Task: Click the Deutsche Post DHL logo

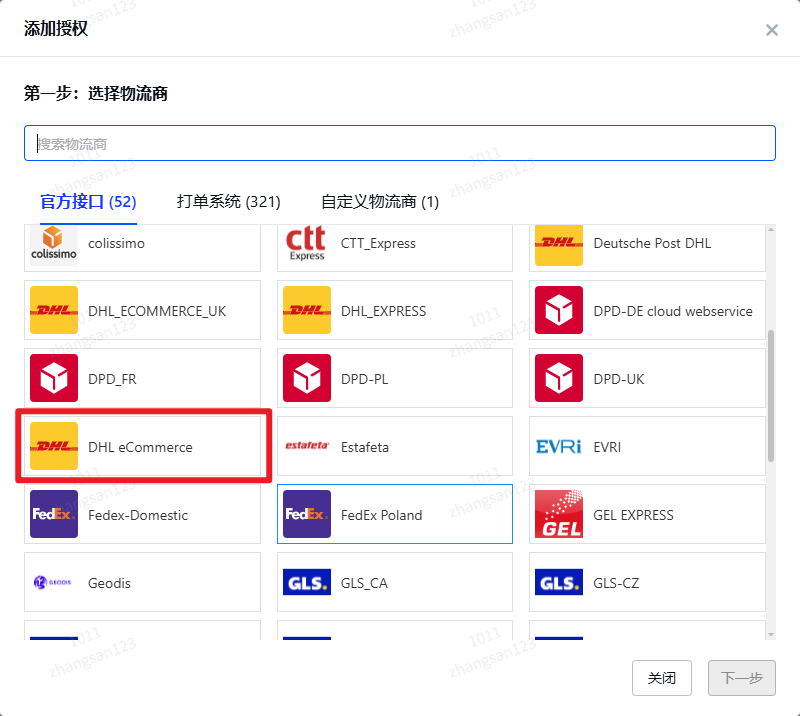Action: click(x=559, y=245)
